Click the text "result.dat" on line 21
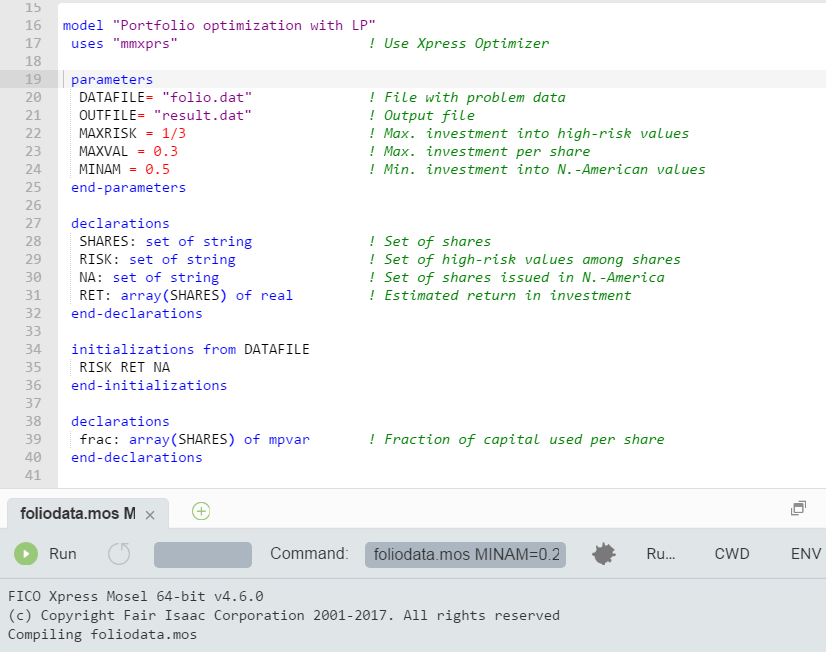 [x=203, y=115]
